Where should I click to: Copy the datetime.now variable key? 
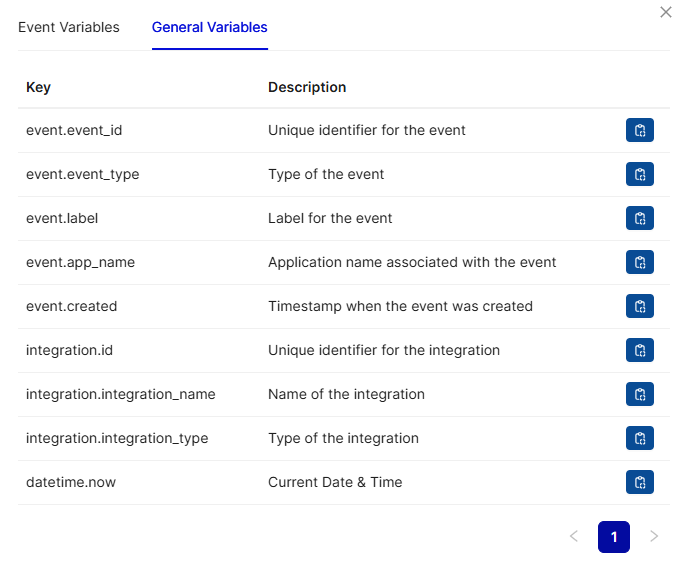coord(639,482)
